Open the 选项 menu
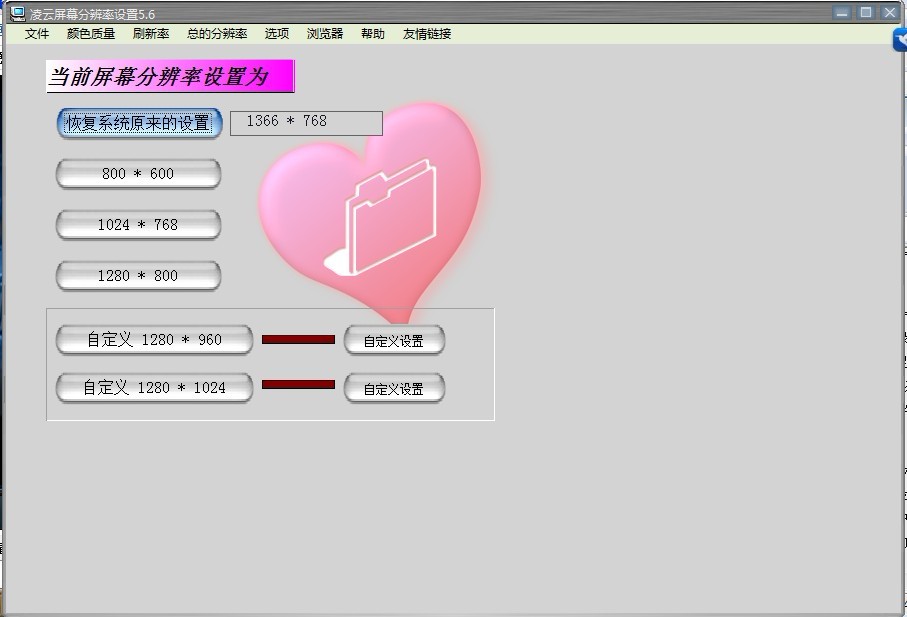 point(277,34)
